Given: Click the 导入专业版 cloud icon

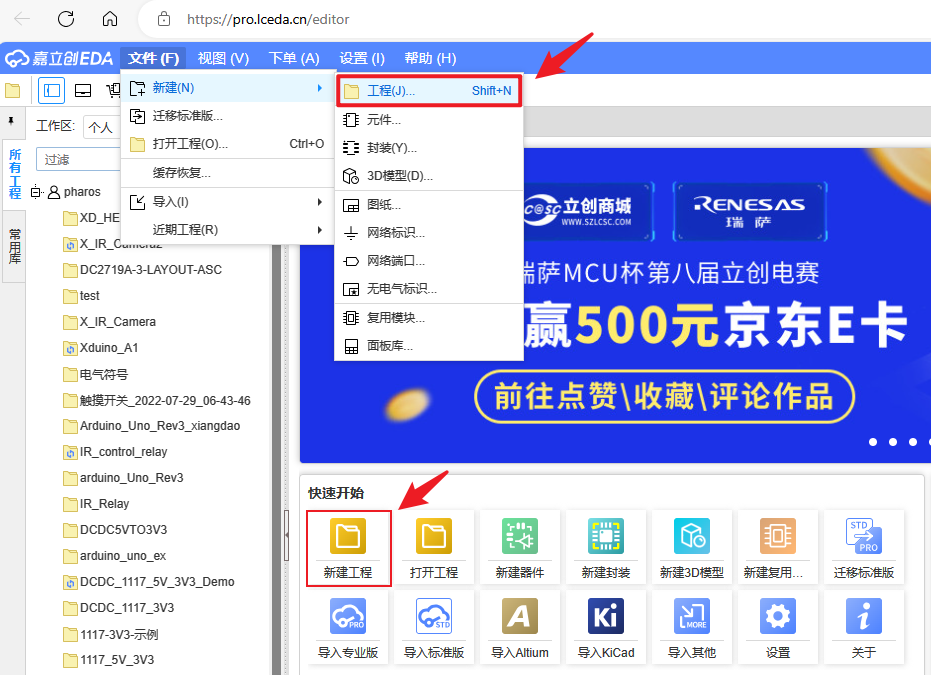Looking at the screenshot, I should tap(348, 616).
